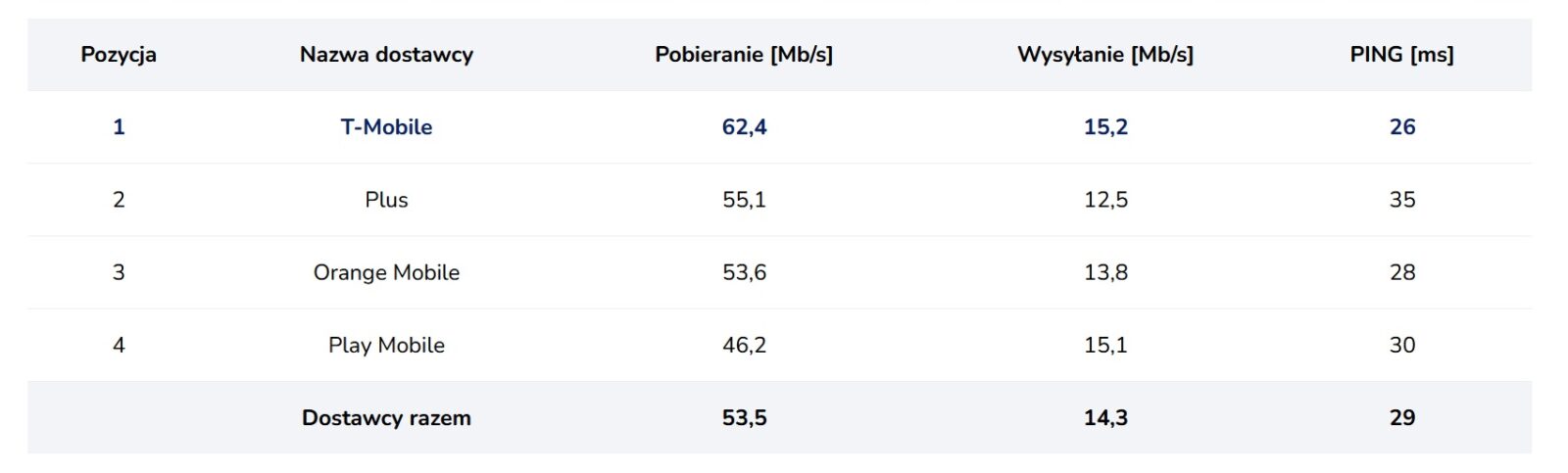The width and height of the screenshot is (1568, 473).
Task: Click T-Mobile ping value 26
Action: pyautogui.click(x=1402, y=127)
